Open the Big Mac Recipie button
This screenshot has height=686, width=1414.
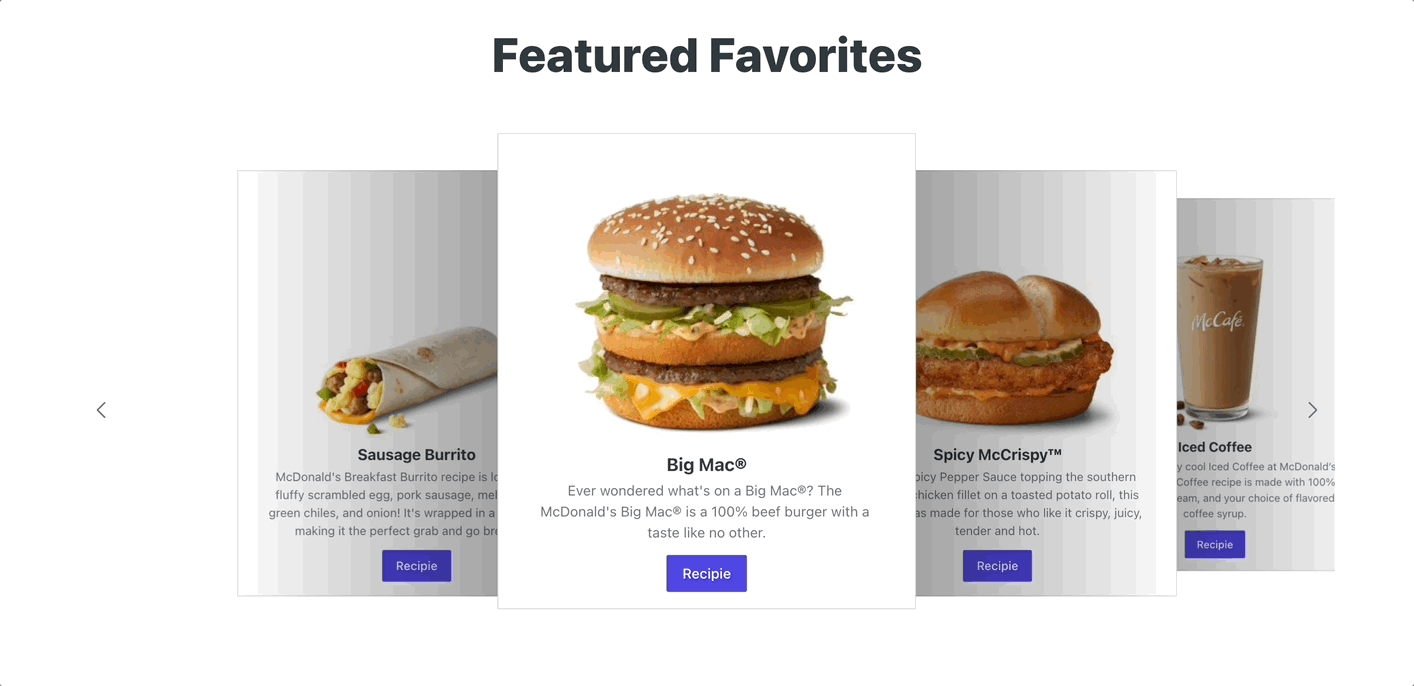click(706, 574)
